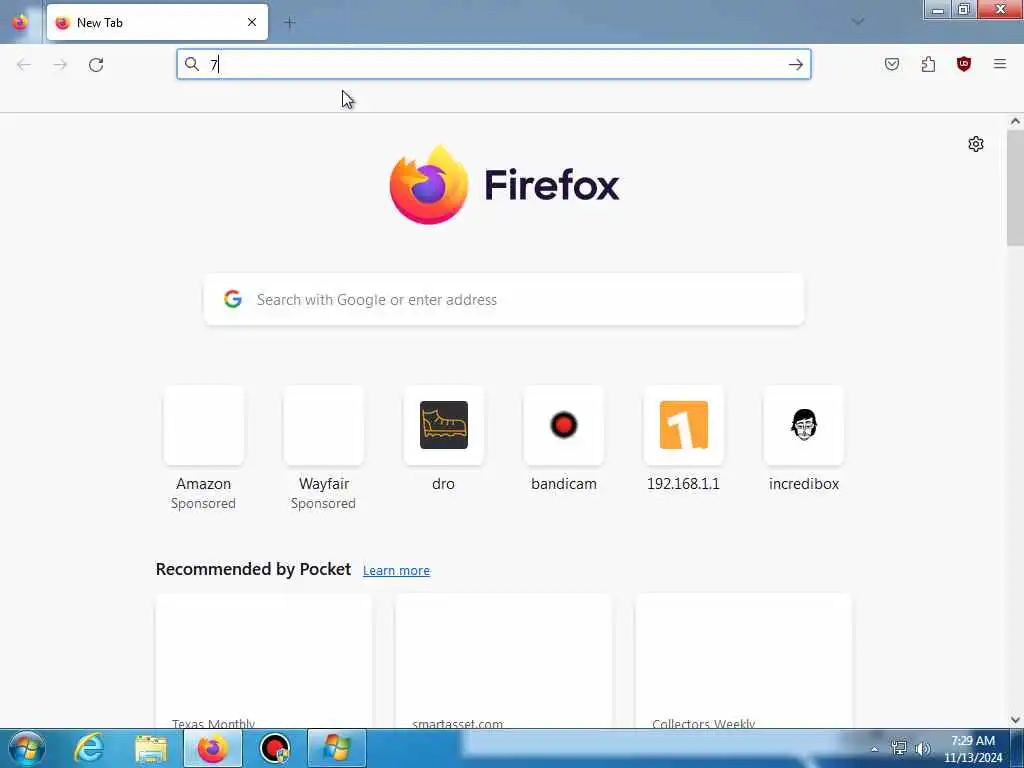Open a new tab with plus button

click(290, 23)
